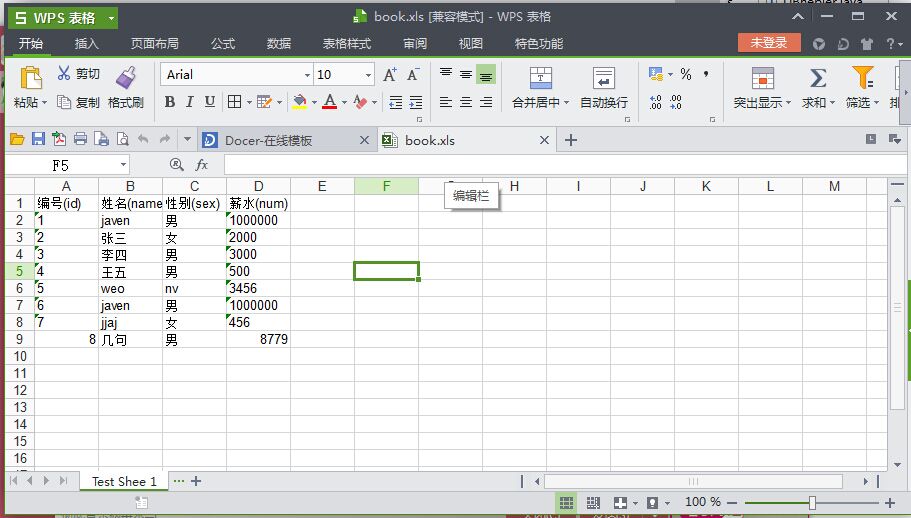This screenshot has height=518, width=911.
Task: Click the zoom in plus button
Action: 890,502
